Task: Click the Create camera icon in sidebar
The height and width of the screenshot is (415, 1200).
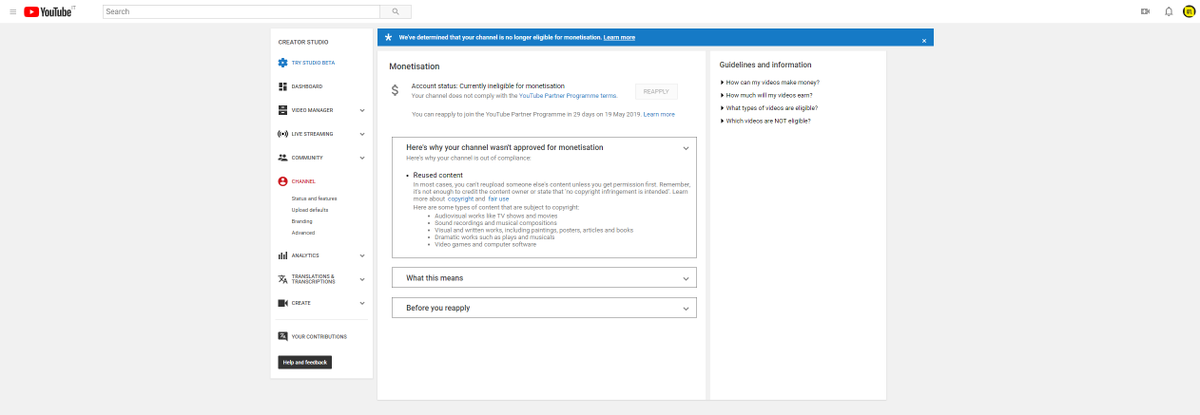Action: click(283, 303)
